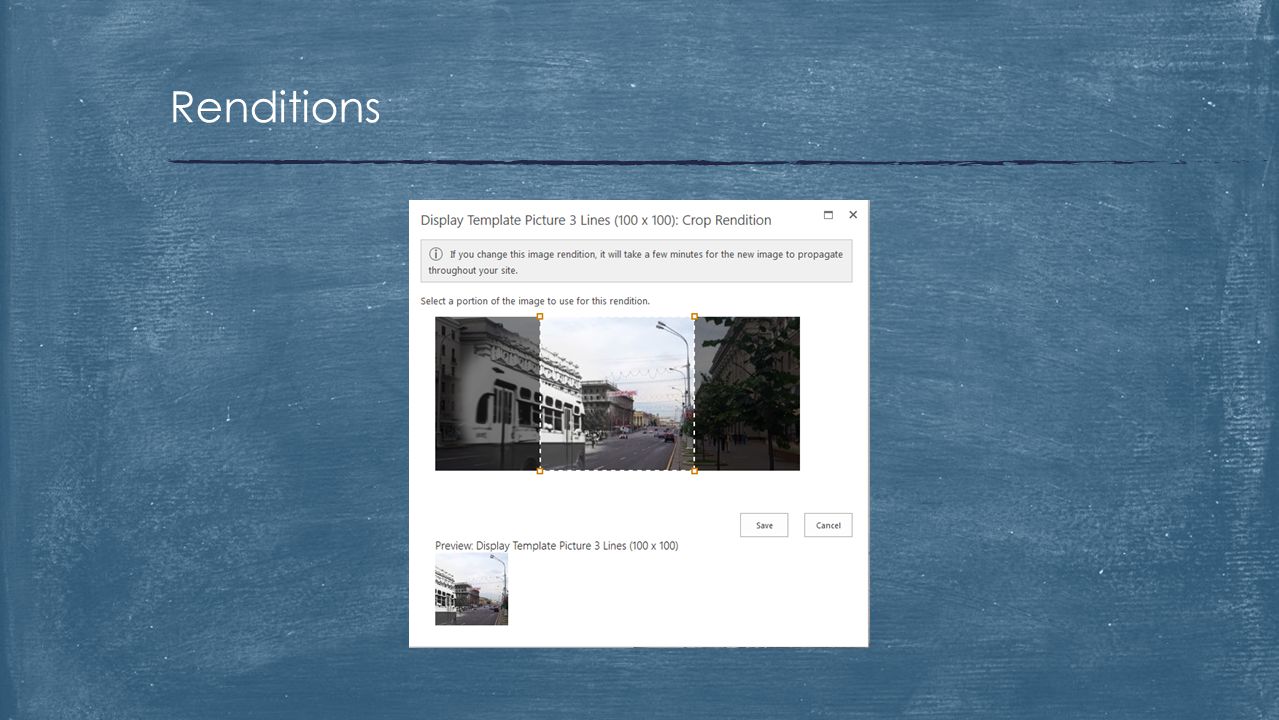Click the 'Renditions' slide heading

(x=275, y=107)
